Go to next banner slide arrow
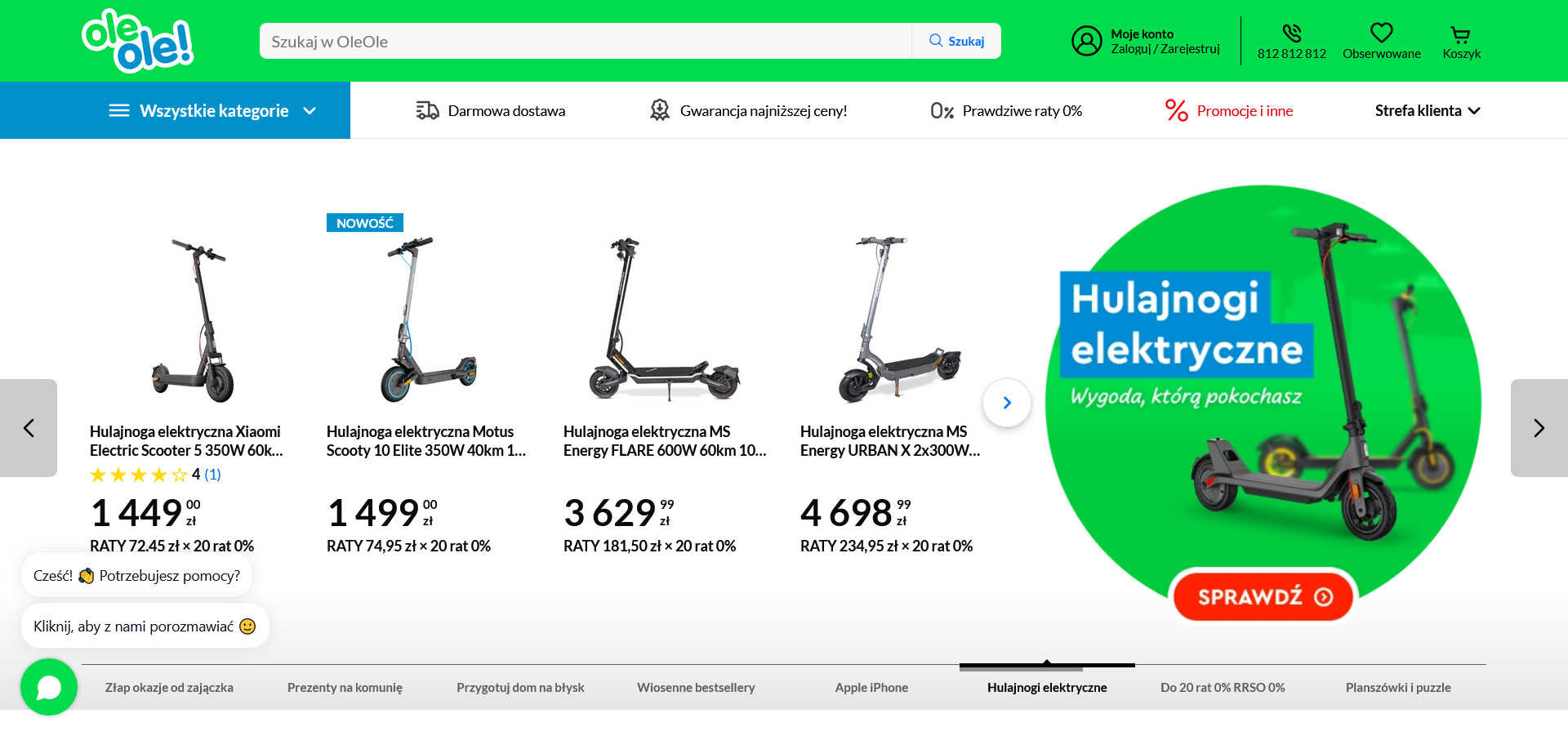This screenshot has height=736, width=1568. [x=1539, y=428]
